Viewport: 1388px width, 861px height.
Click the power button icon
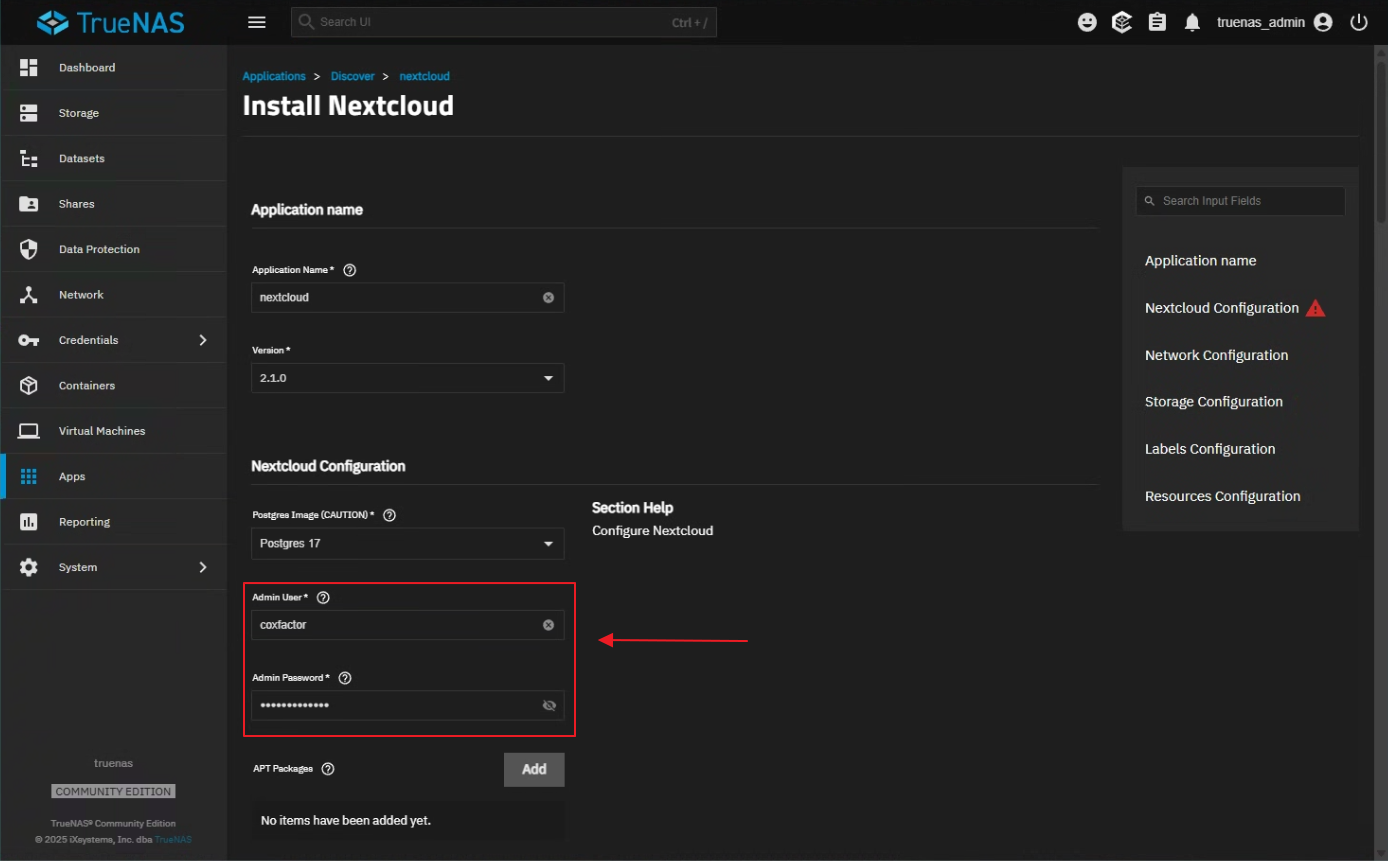tap(1358, 22)
